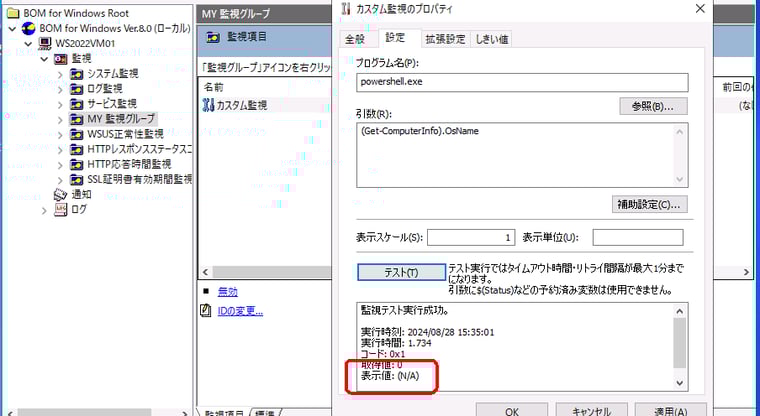Collapse the WS2022VM01 tree node
This screenshot has width=760, height=416.
(x=29, y=44)
